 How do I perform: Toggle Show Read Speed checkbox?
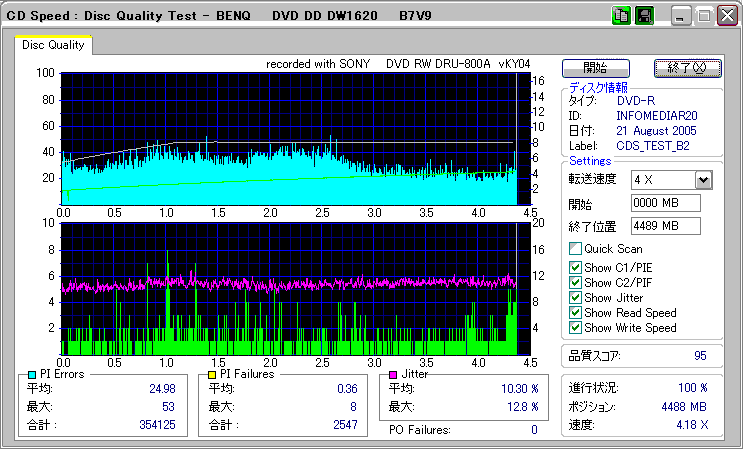click(575, 312)
